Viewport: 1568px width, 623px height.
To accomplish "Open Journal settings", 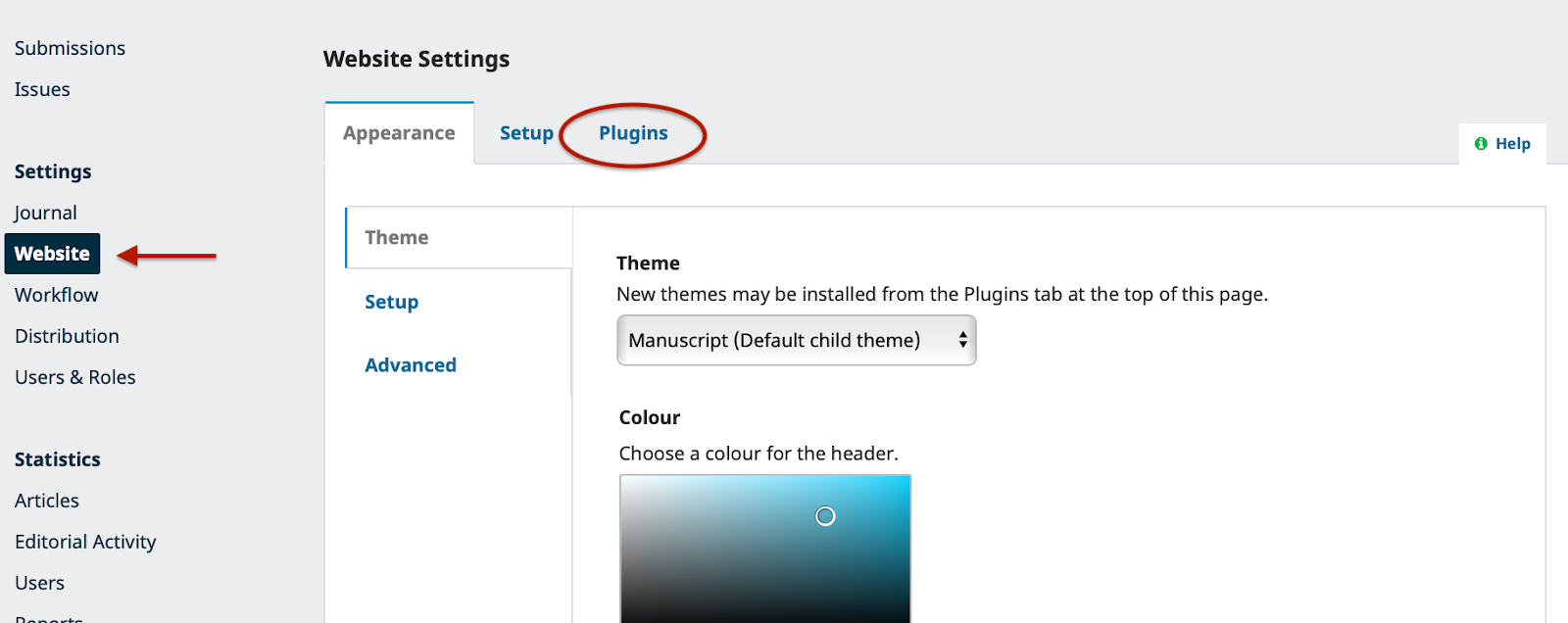I will pyautogui.click(x=45, y=214).
